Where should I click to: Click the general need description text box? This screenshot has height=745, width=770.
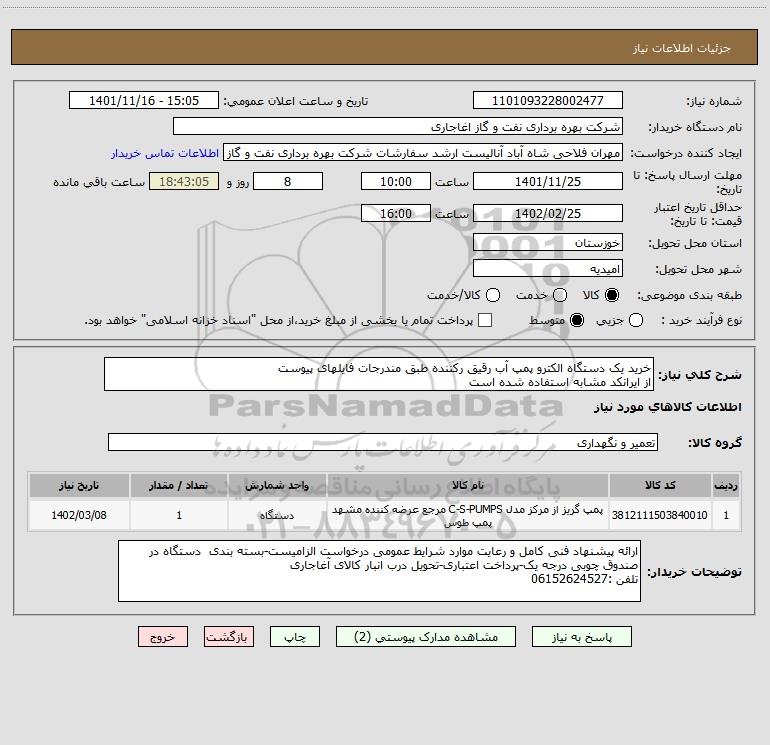[x=379, y=374]
